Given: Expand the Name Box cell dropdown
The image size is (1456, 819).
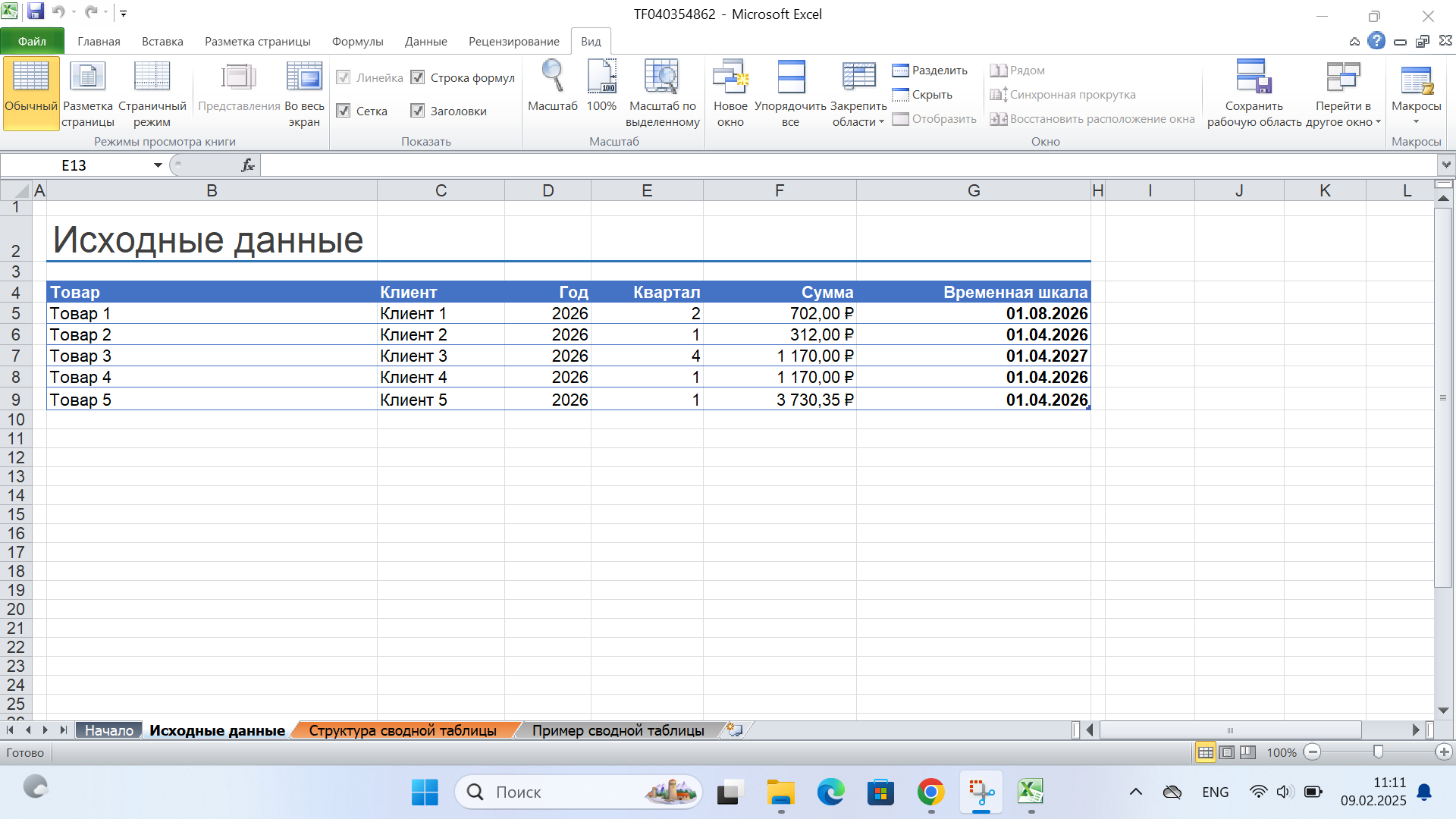Looking at the screenshot, I should [158, 165].
